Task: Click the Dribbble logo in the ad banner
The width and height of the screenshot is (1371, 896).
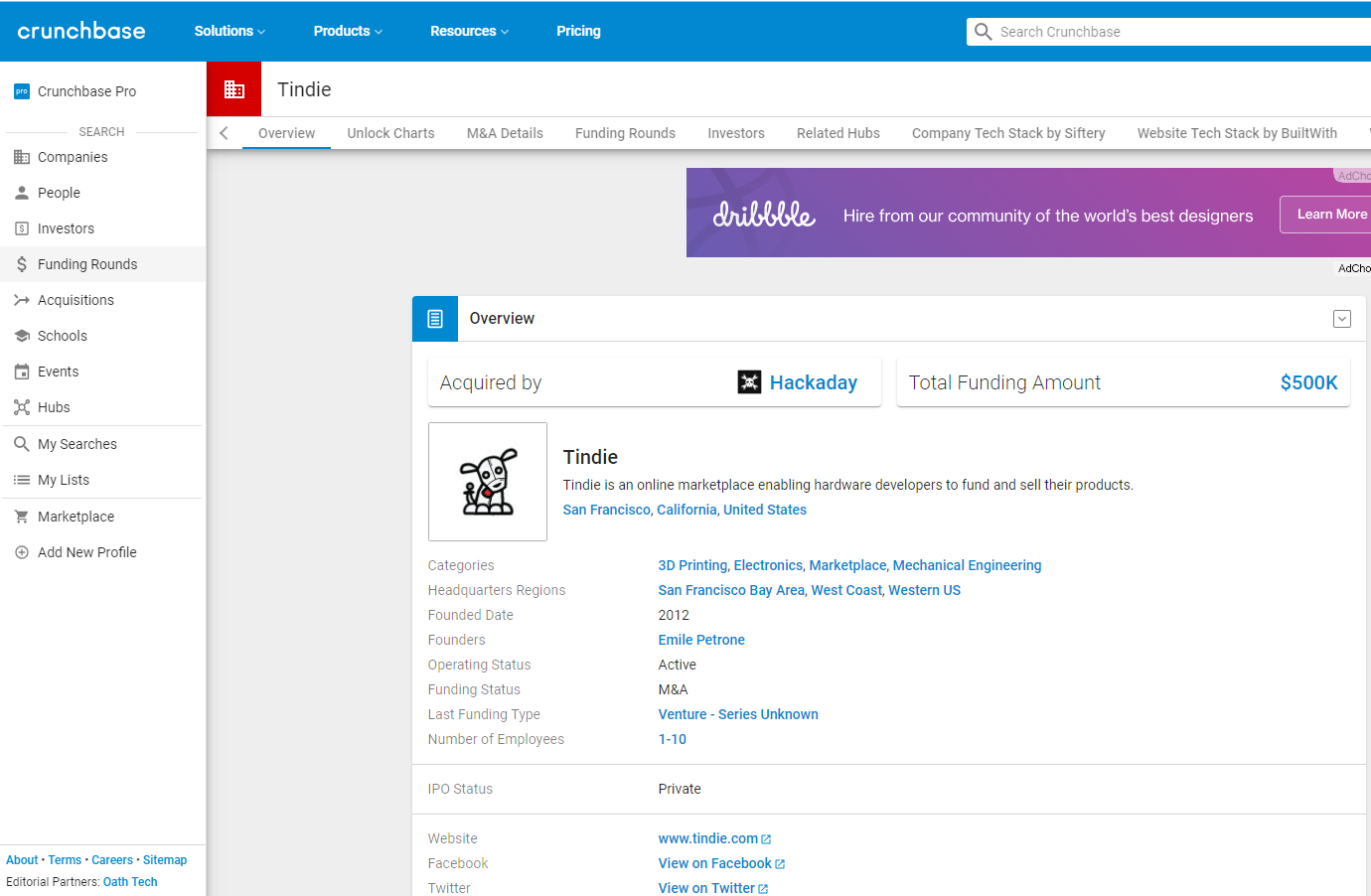Action: click(764, 215)
